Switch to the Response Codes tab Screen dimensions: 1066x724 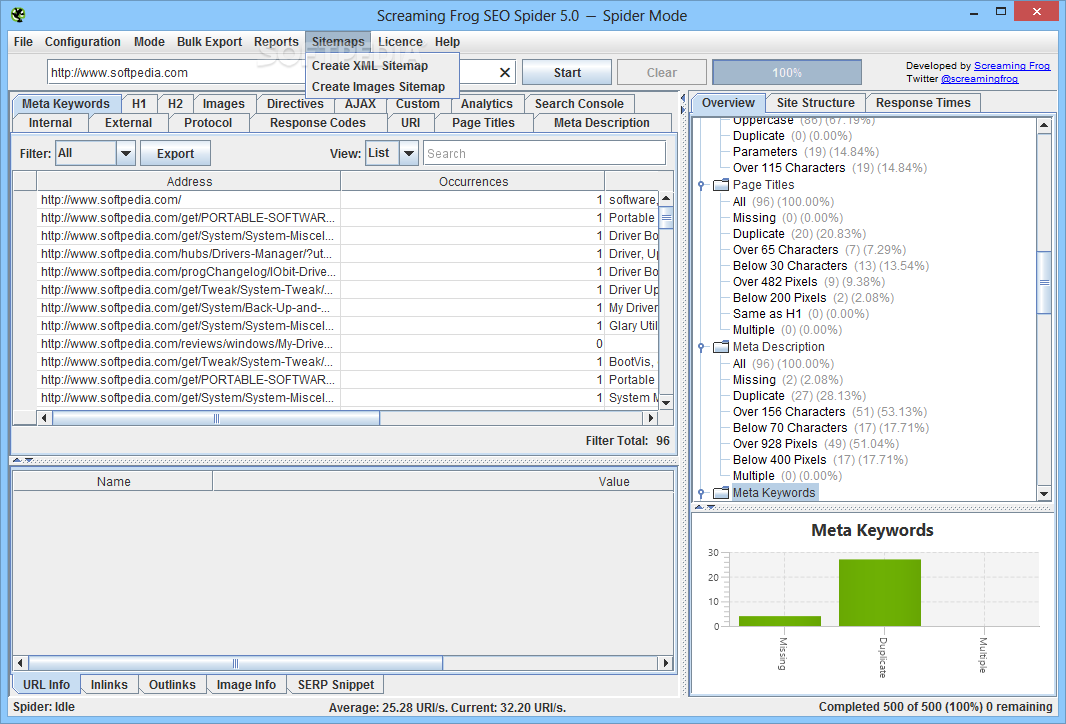[317, 123]
